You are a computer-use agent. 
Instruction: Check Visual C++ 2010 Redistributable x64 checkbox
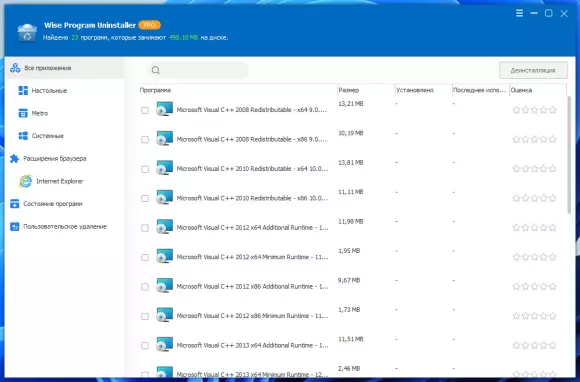[x=145, y=169]
